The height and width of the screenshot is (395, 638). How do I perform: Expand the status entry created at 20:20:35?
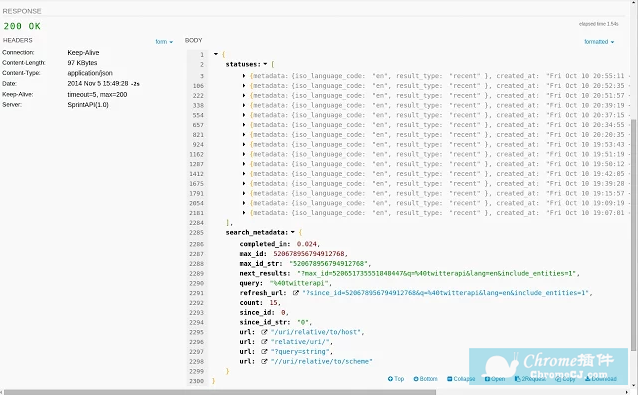point(244,134)
